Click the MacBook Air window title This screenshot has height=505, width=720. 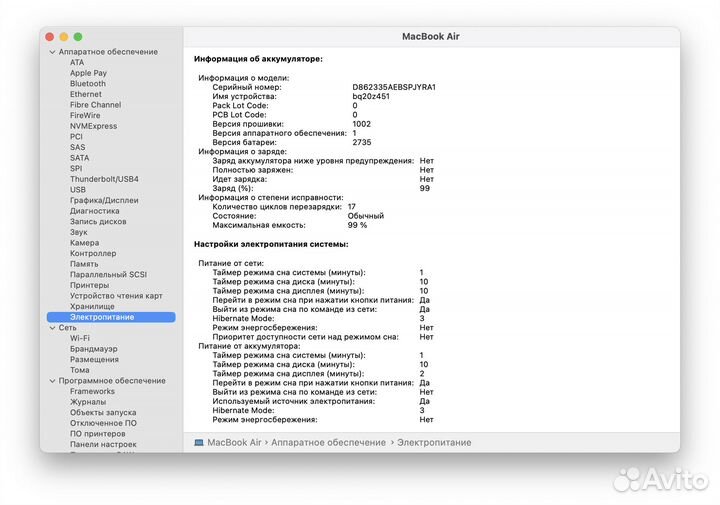click(431, 37)
